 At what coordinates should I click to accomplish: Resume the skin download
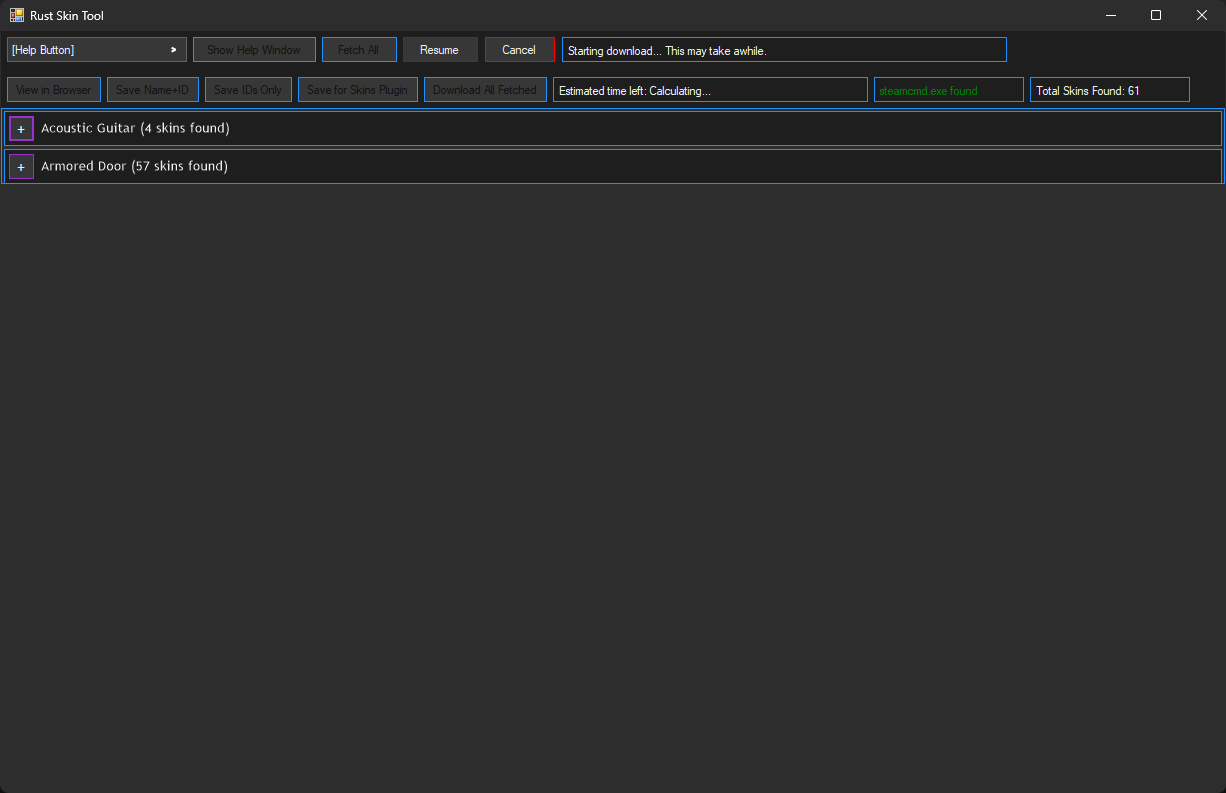click(x=440, y=49)
